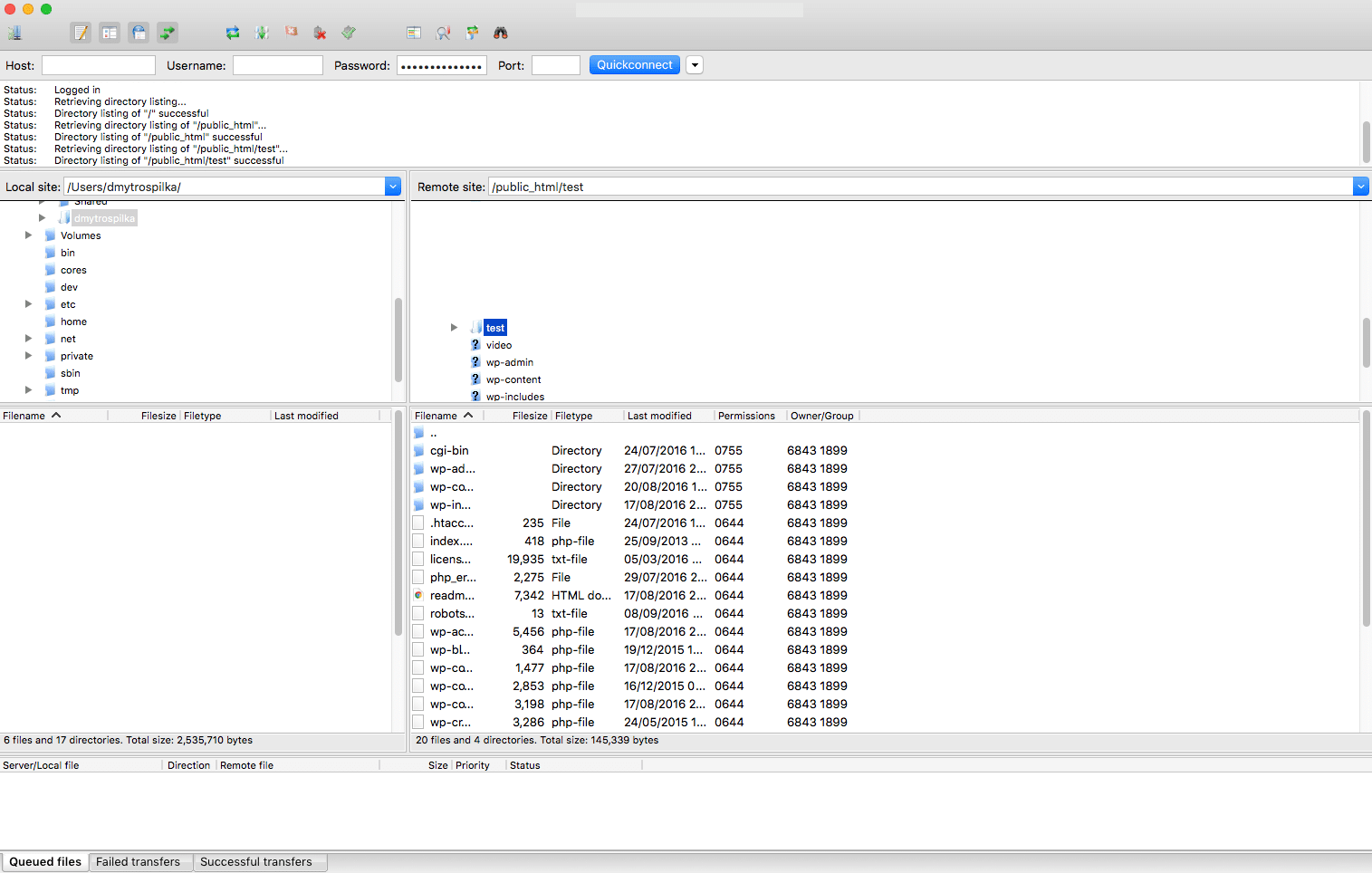Viewport: 1372px width, 873px height.
Task: Toggle processing of the transfer queue
Action: (262, 33)
